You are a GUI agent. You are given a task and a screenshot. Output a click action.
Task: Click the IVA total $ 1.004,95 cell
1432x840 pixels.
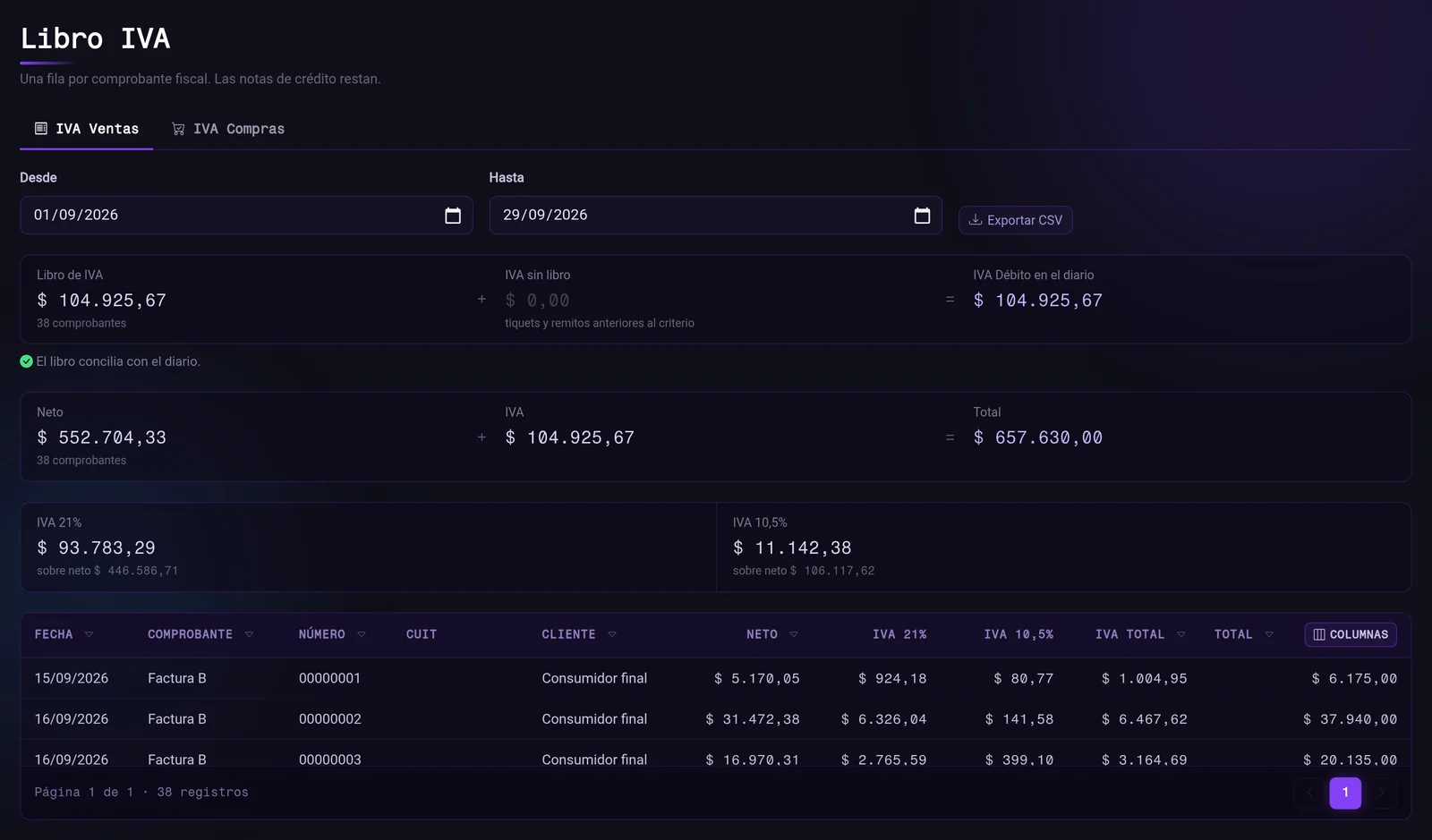[1144, 678]
